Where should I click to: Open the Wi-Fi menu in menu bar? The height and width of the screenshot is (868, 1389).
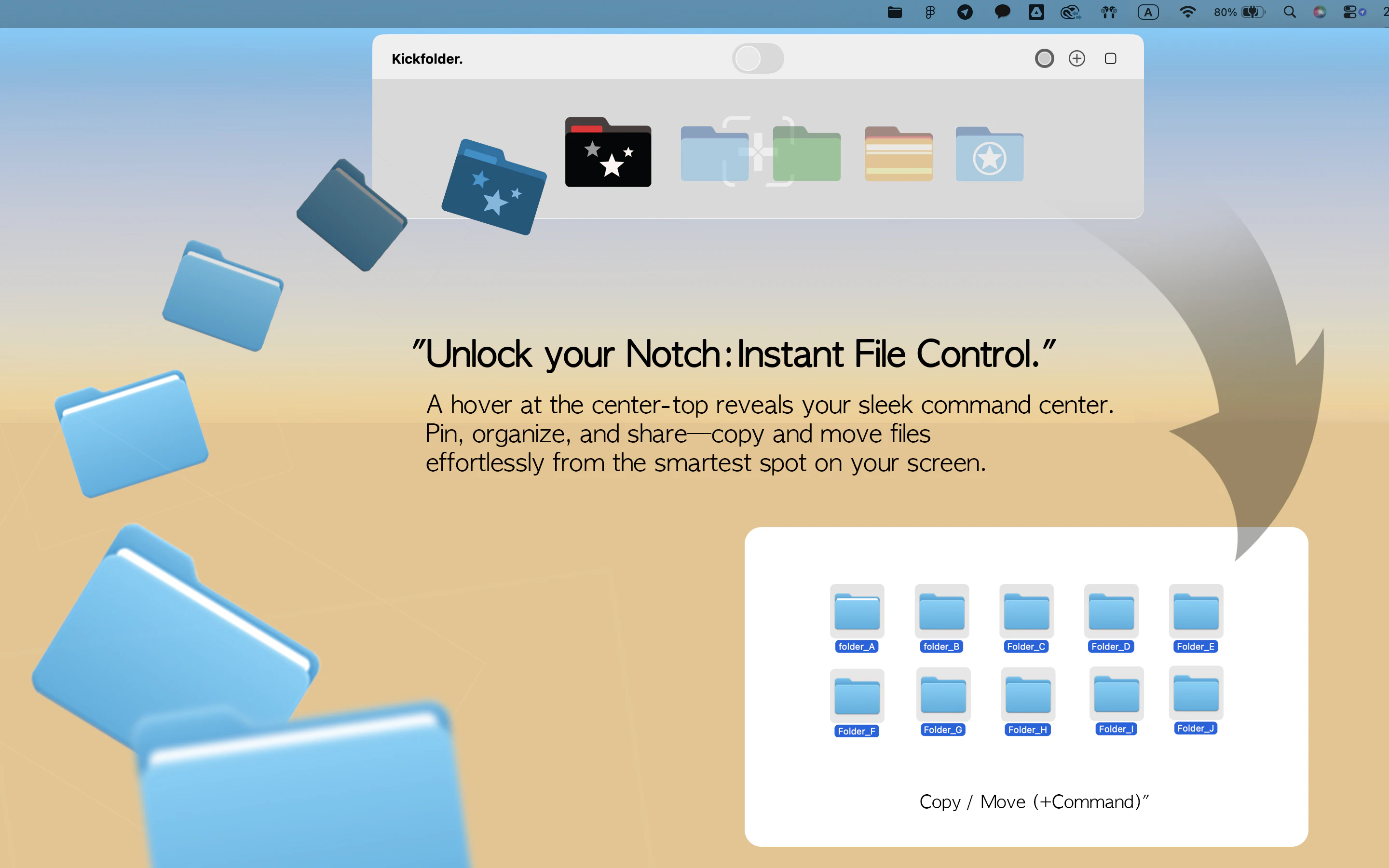coord(1187,12)
